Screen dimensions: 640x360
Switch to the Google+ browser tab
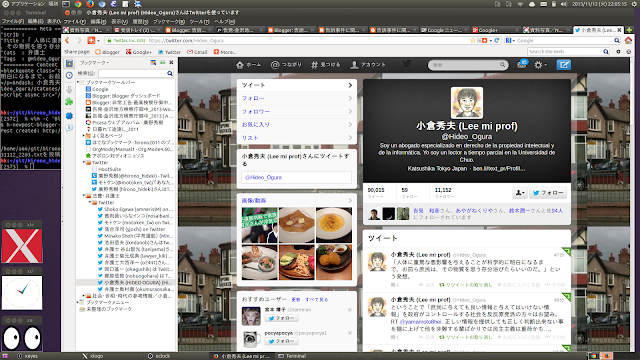(x=496, y=30)
